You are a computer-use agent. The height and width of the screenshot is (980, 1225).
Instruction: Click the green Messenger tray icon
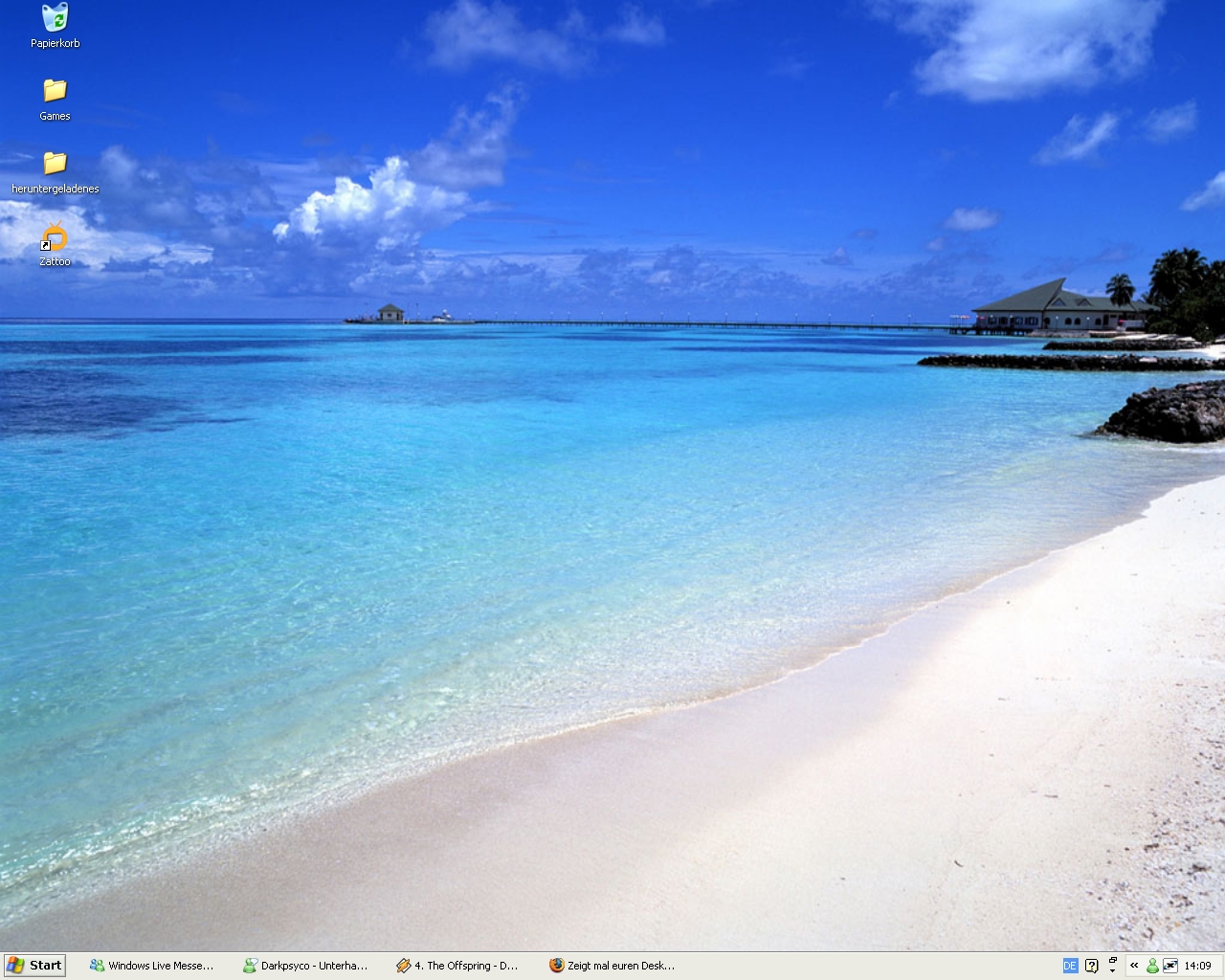[x=1152, y=966]
